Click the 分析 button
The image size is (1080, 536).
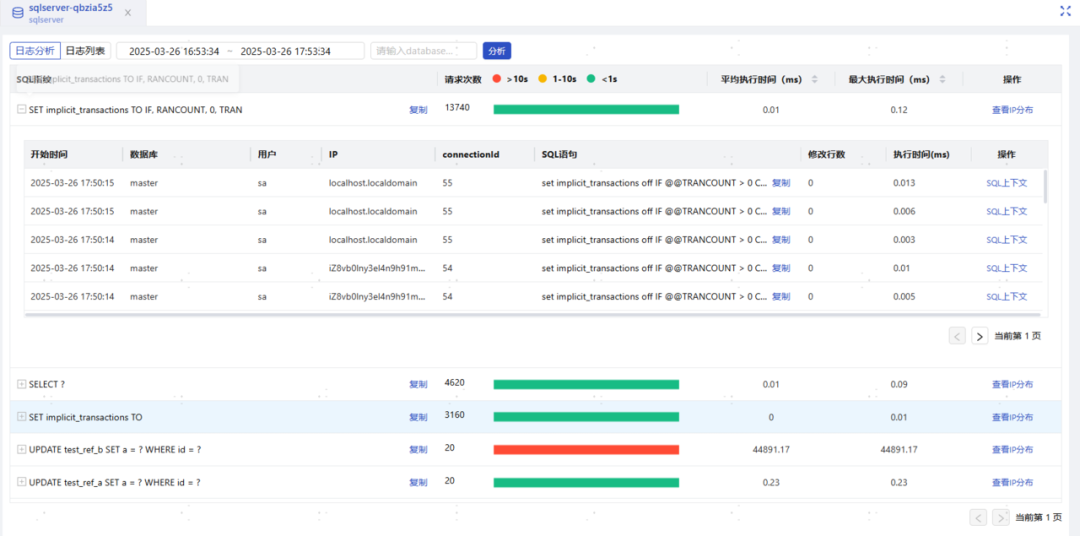tap(497, 51)
